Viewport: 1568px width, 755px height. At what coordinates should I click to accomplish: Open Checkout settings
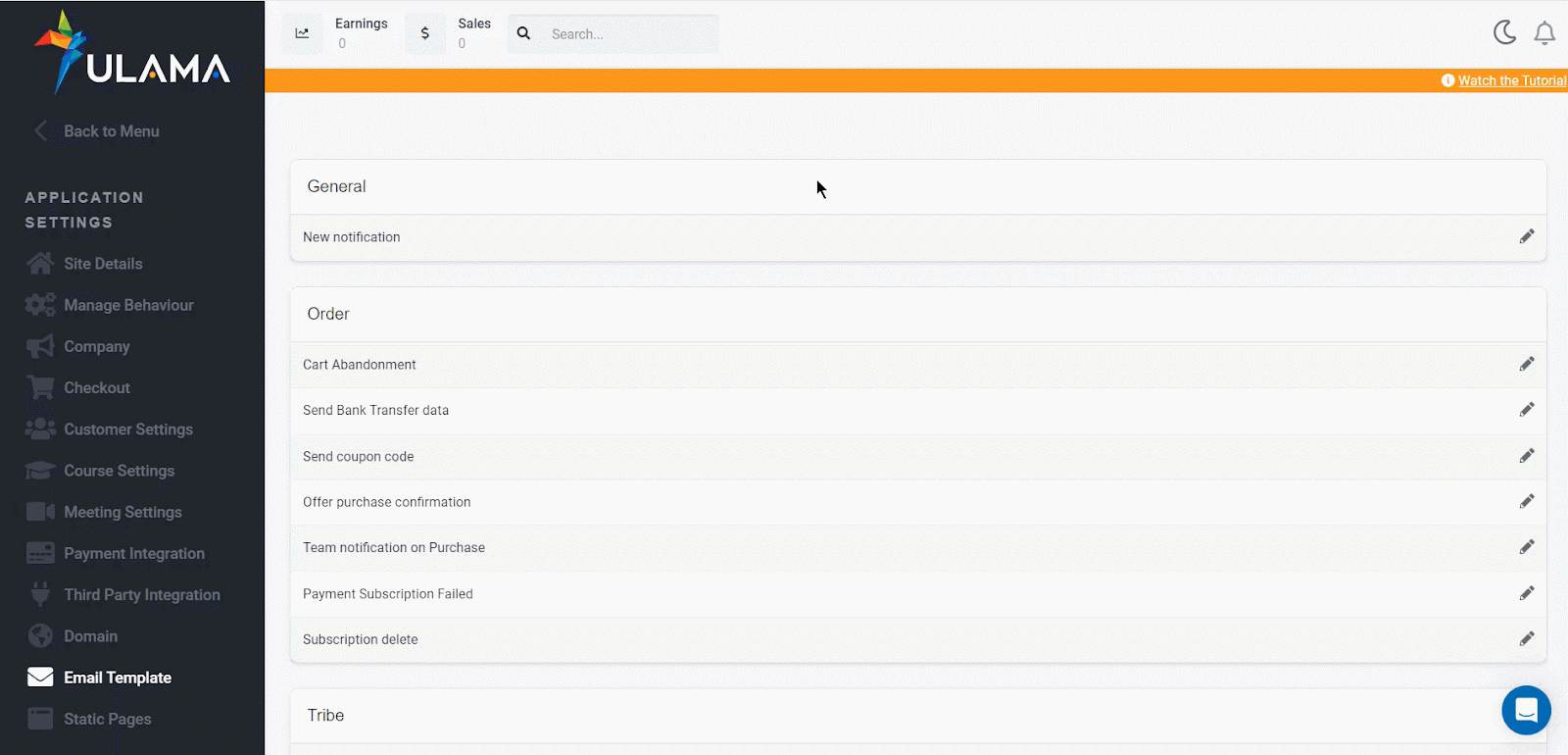97,387
